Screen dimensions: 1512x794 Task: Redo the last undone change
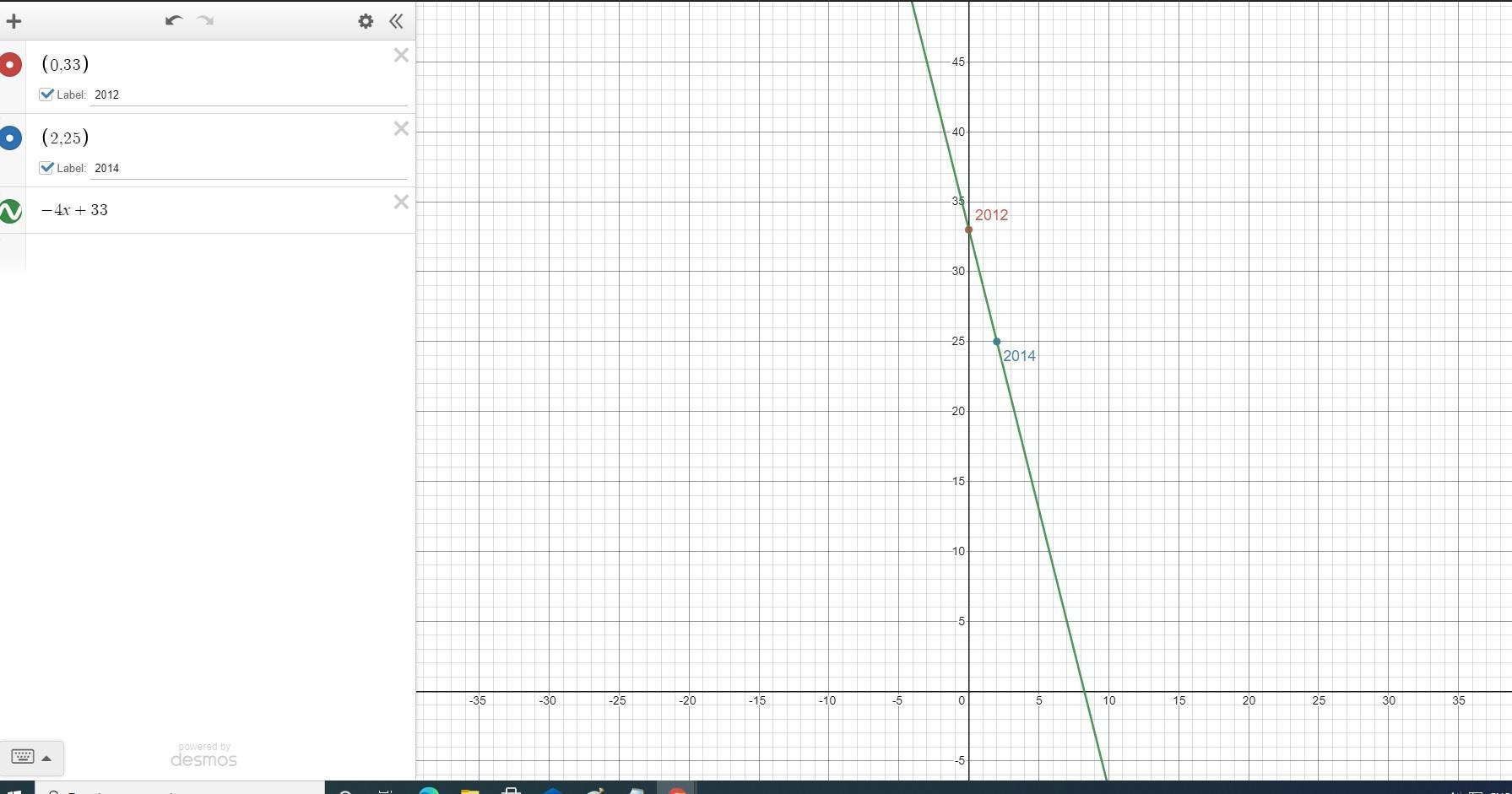coord(205,20)
